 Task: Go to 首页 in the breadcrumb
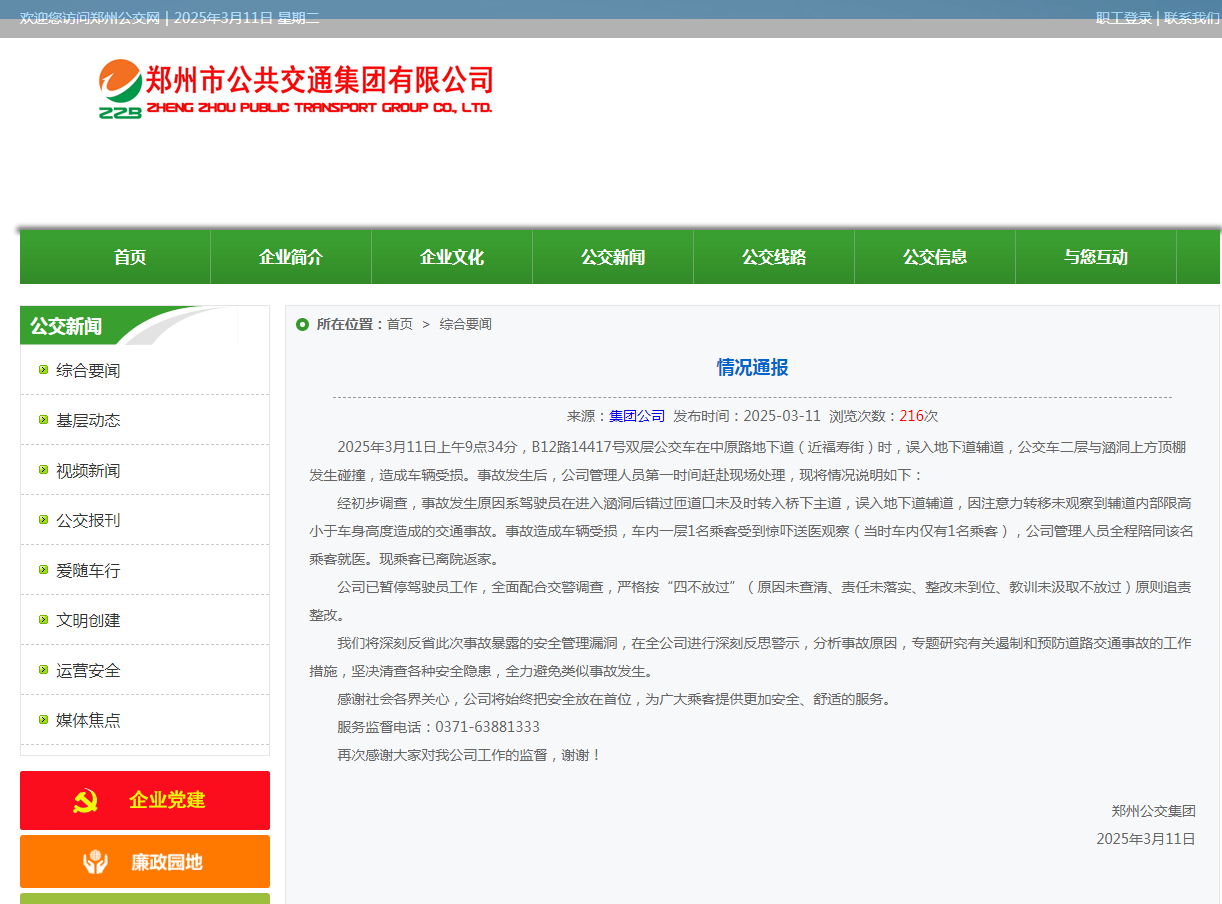(x=400, y=324)
